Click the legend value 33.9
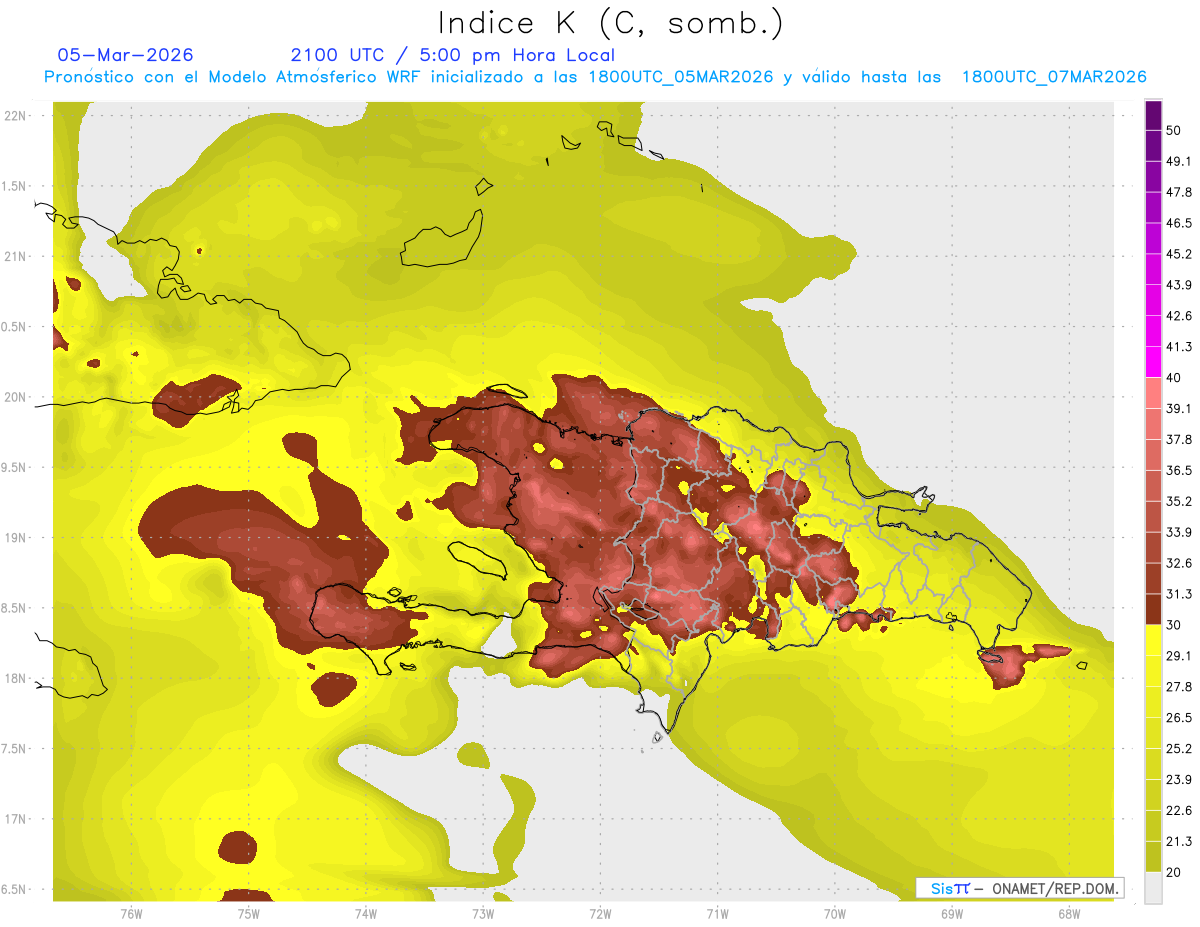 coord(1179,532)
